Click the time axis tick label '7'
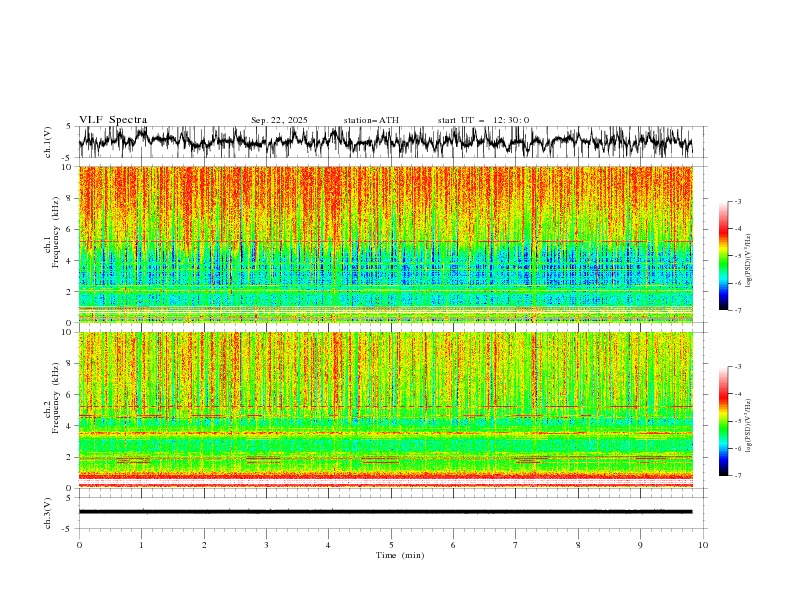Screen dimensions: 792x612 pos(516,545)
